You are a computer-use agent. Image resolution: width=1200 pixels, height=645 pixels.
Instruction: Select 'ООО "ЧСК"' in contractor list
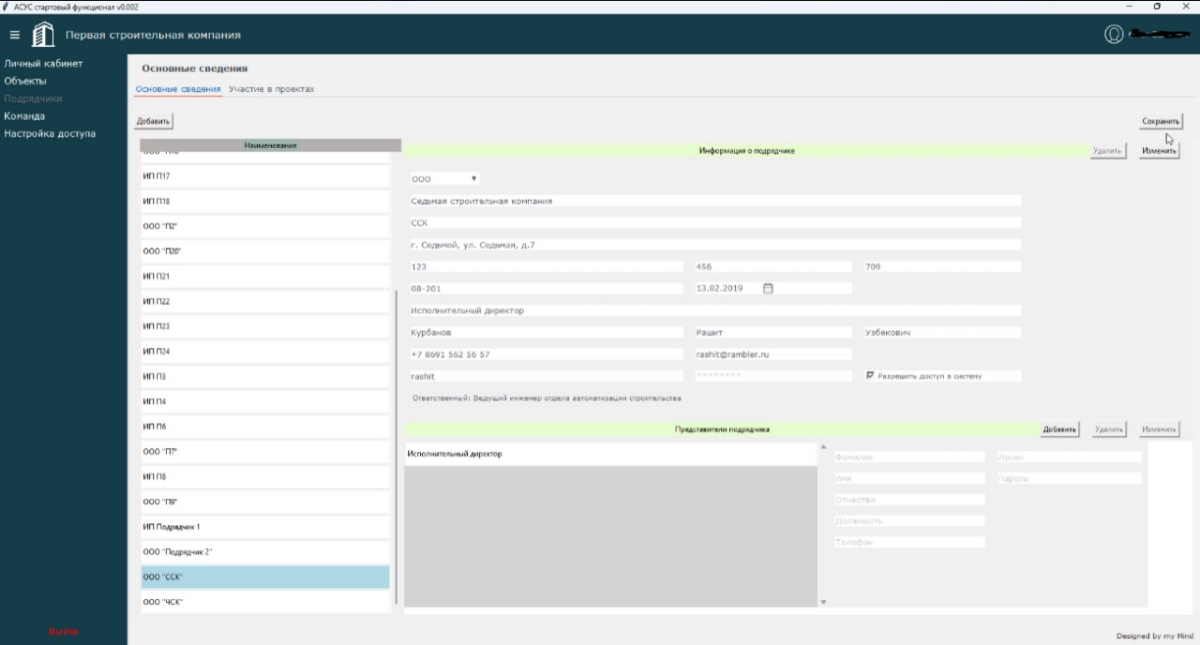(265, 602)
